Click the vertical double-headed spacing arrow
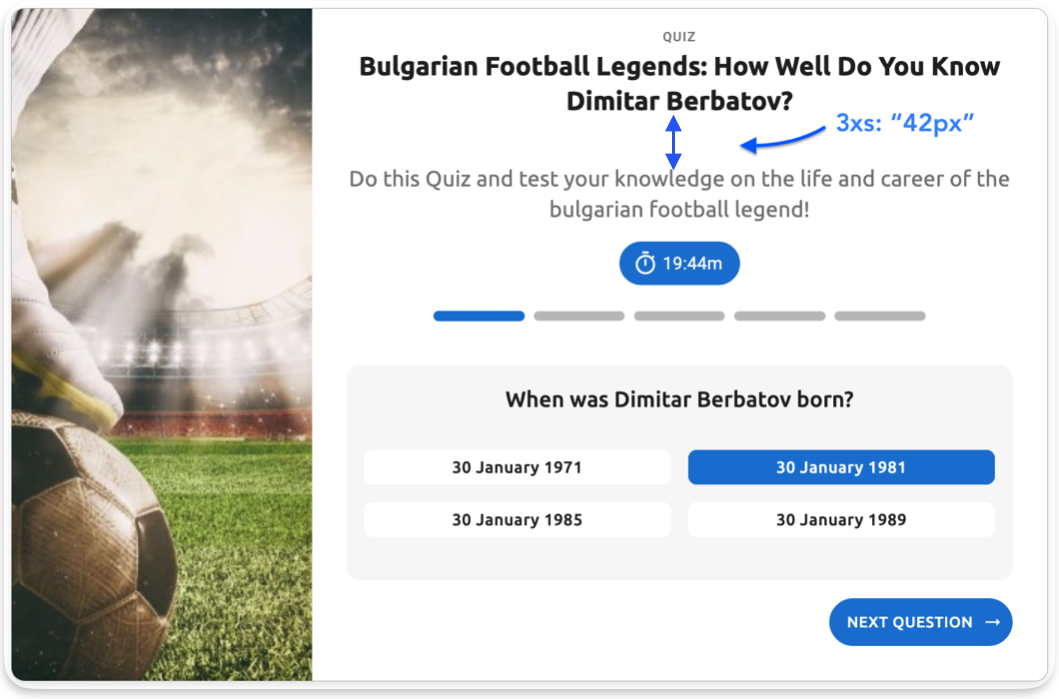This screenshot has width=1059, height=699. point(673,142)
